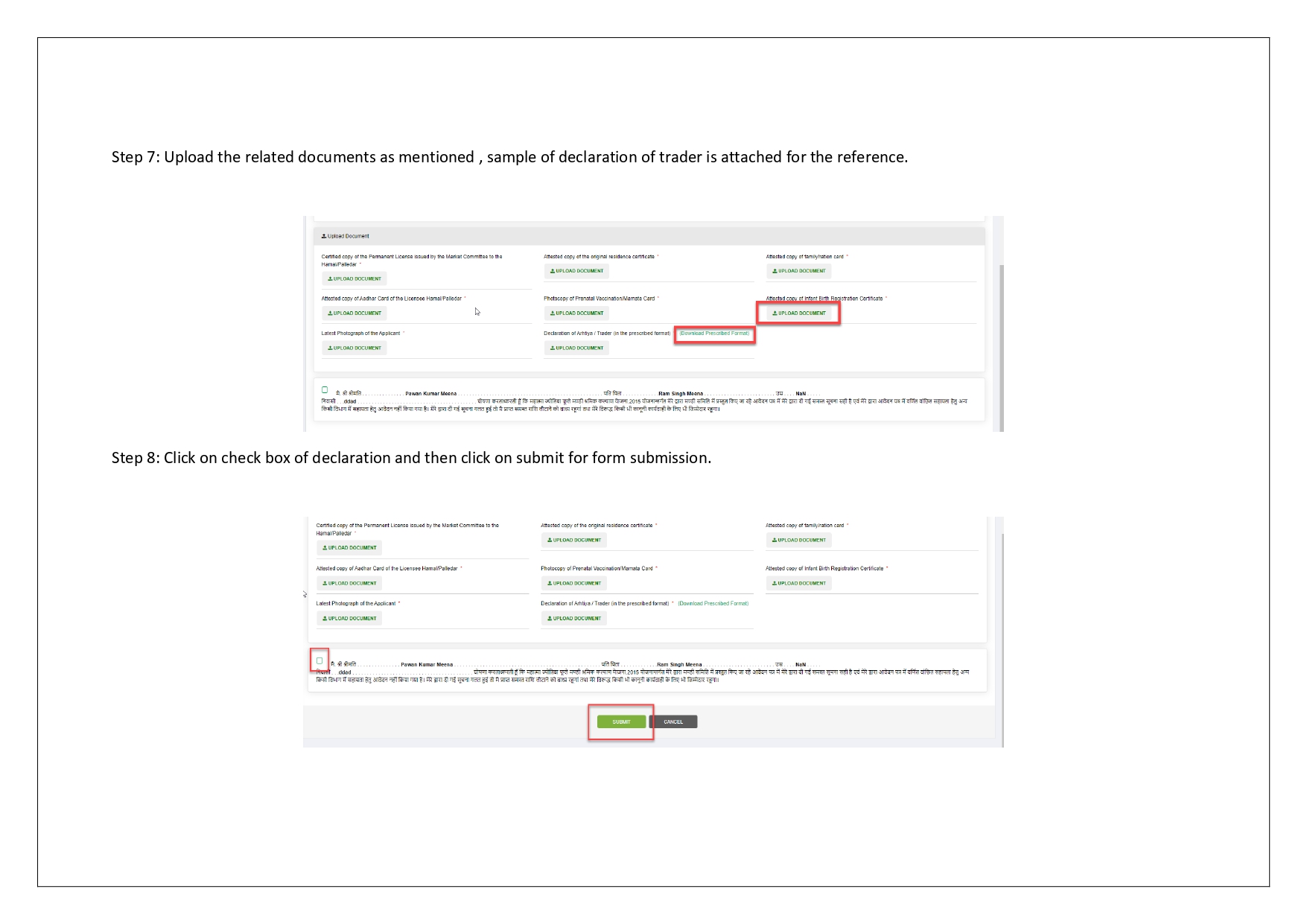Click the Upload Document section header icon

tap(324, 236)
